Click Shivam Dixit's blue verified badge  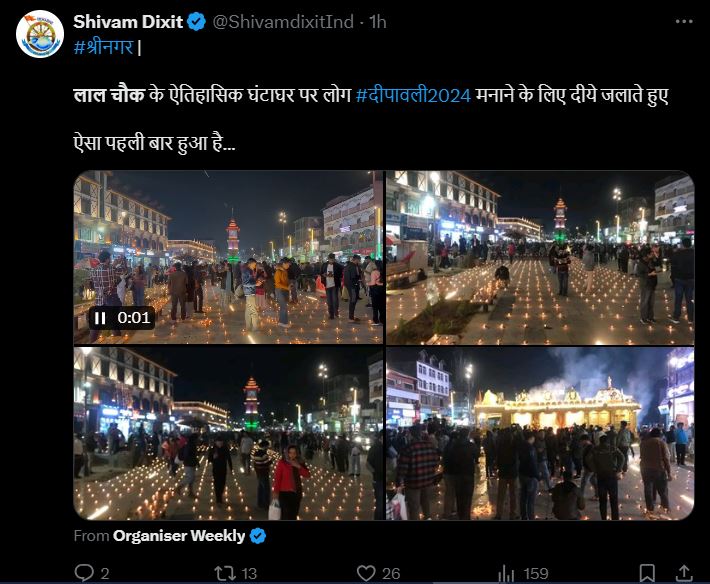coord(197,22)
